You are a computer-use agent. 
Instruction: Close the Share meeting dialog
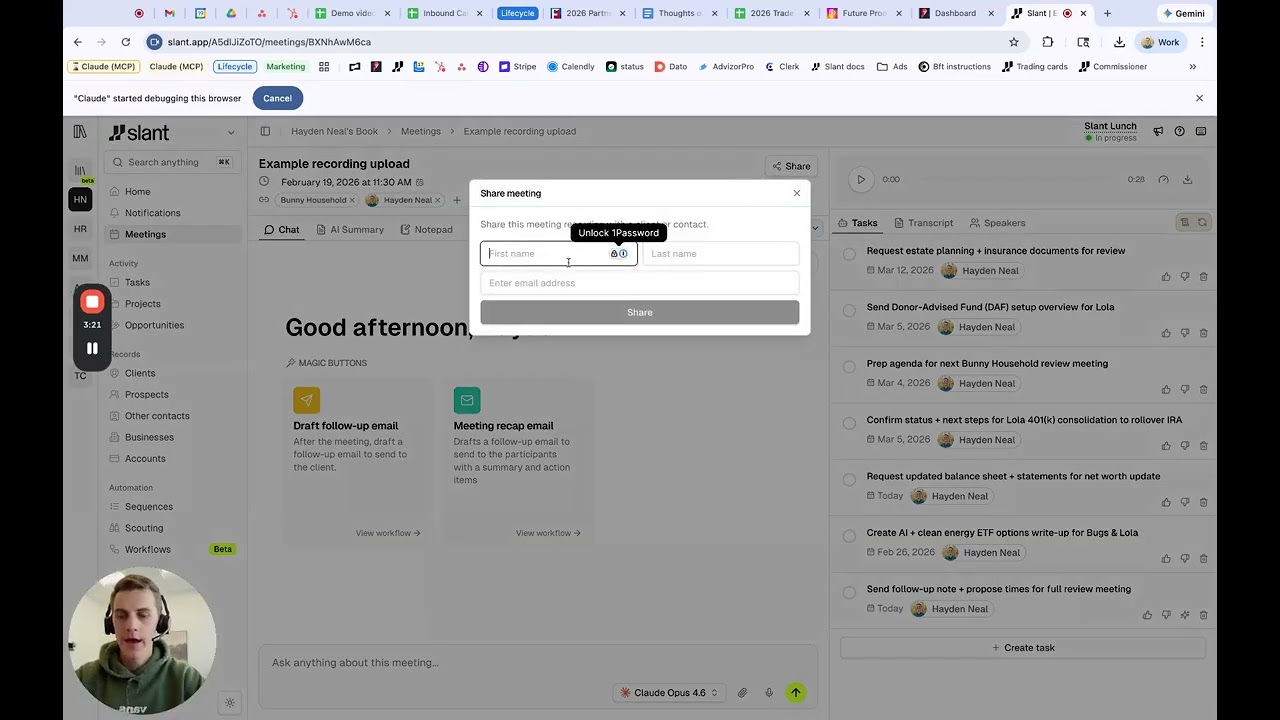click(797, 193)
